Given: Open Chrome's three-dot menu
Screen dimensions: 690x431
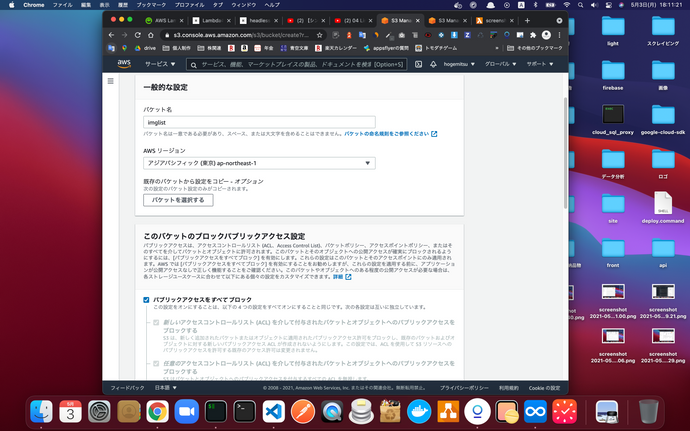Looking at the screenshot, I should click(559, 35).
